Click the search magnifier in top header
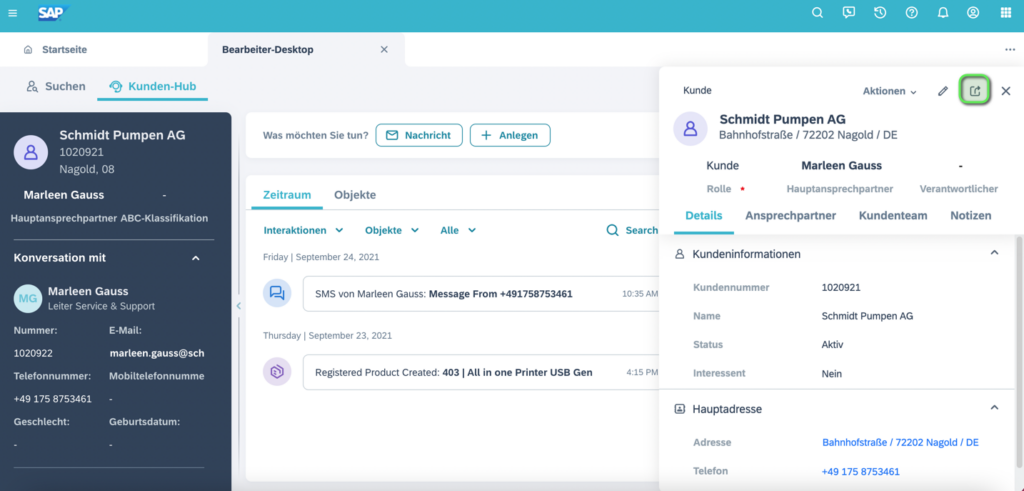Screen dimensions: 1024x491 817,13
